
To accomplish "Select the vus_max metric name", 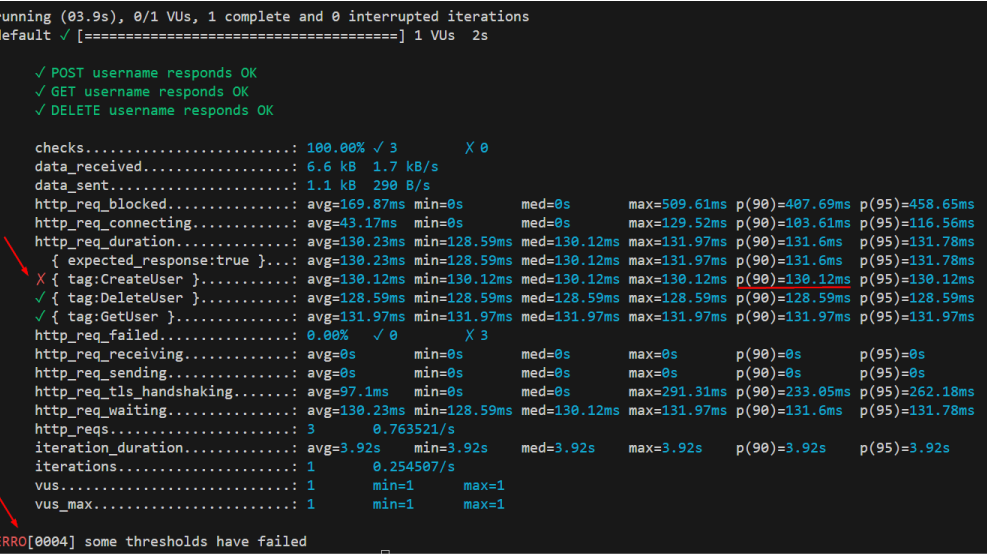I will click(64, 505).
